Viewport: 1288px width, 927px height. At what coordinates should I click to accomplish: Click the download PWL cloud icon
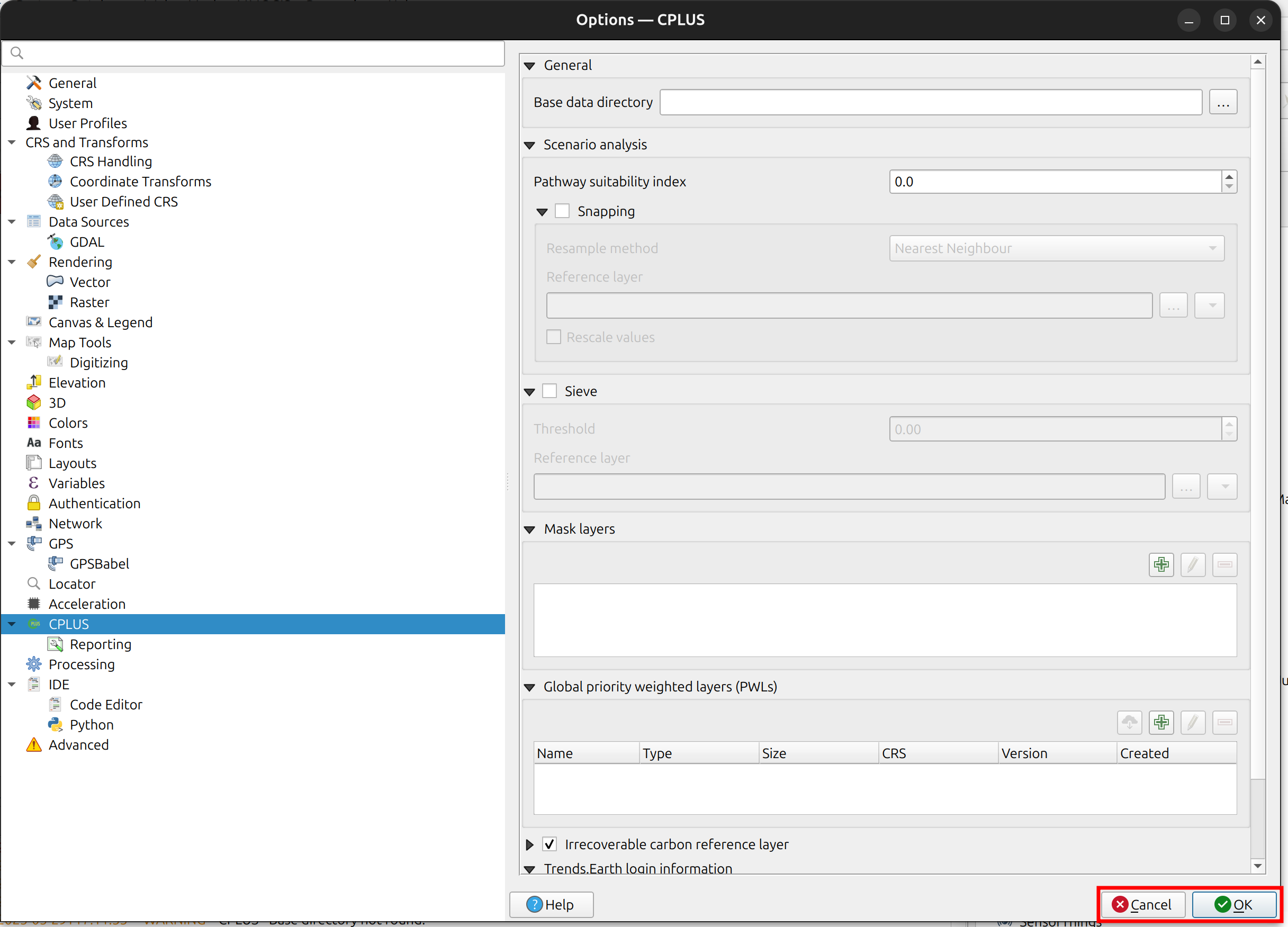(x=1130, y=723)
